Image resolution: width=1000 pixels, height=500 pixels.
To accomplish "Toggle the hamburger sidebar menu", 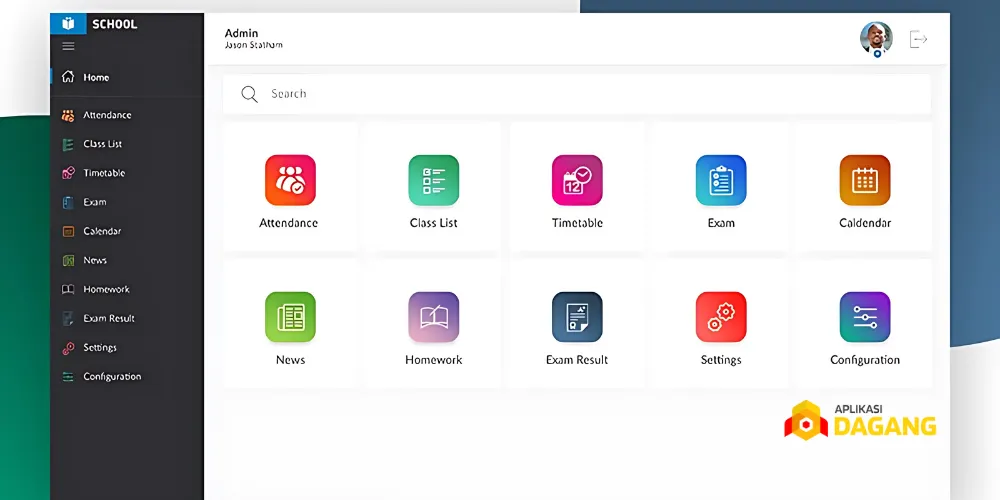I will point(68,46).
